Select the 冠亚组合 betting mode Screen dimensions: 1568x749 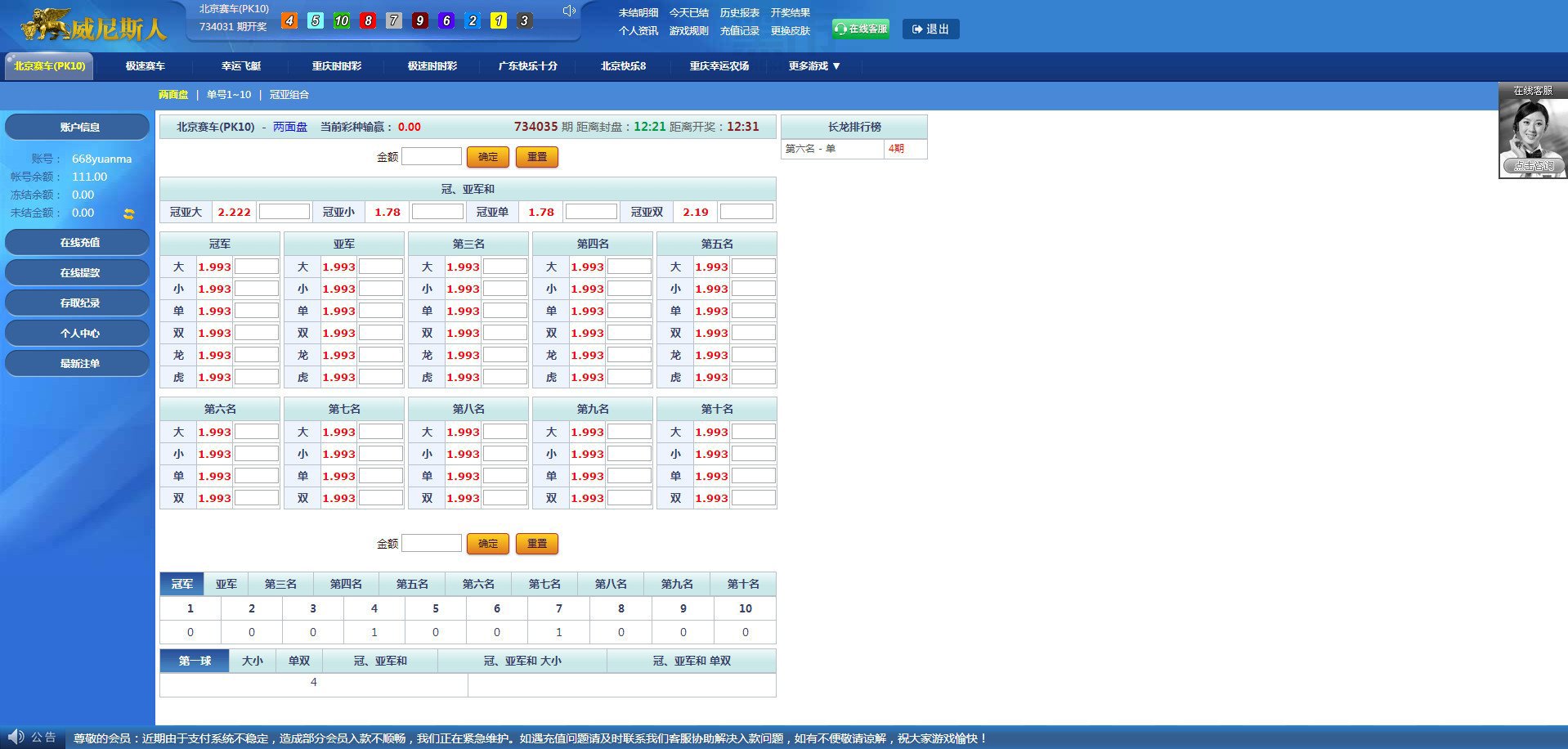(x=289, y=95)
